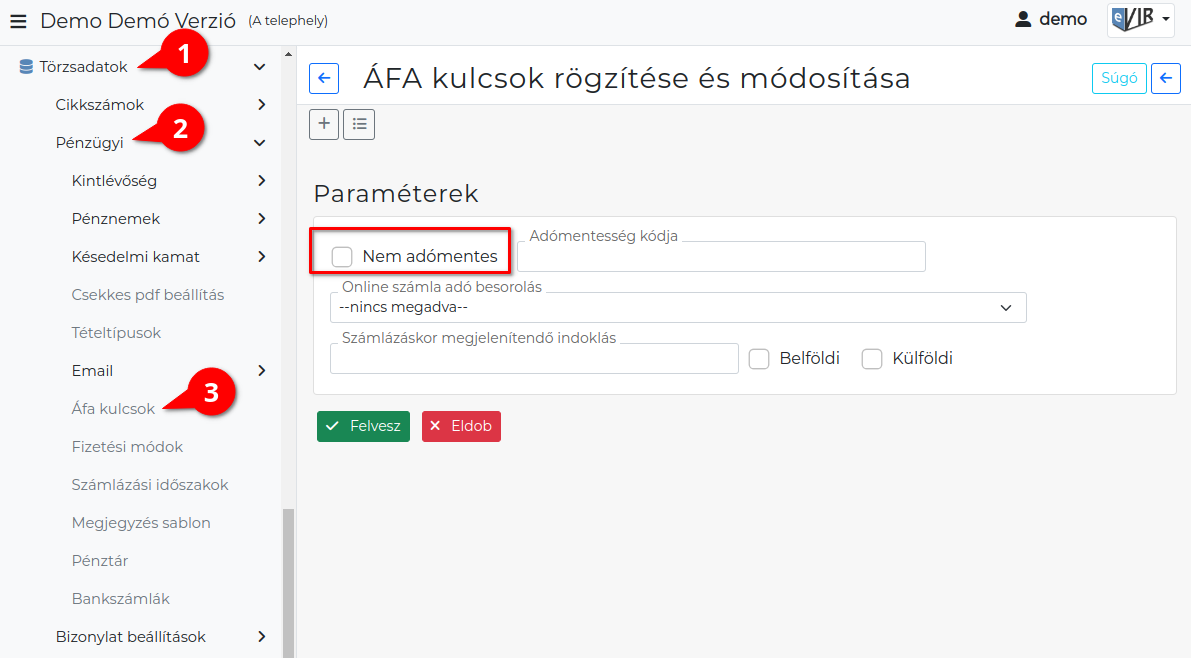Click the demo username text

1063,20
